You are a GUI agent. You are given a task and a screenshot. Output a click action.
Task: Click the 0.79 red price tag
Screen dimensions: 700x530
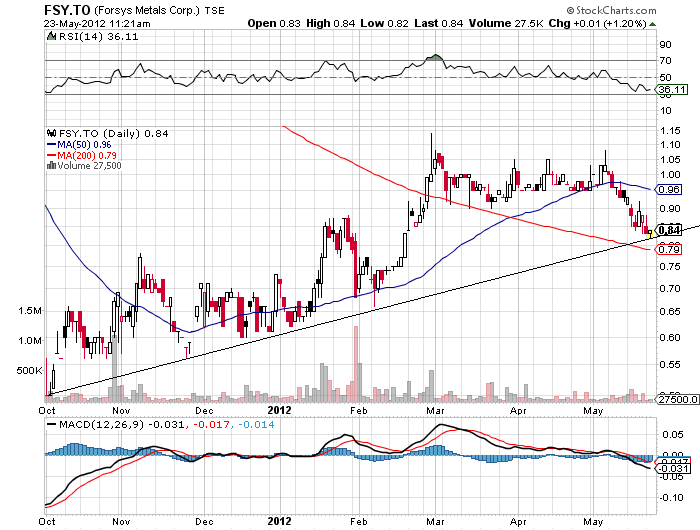[x=668, y=249]
